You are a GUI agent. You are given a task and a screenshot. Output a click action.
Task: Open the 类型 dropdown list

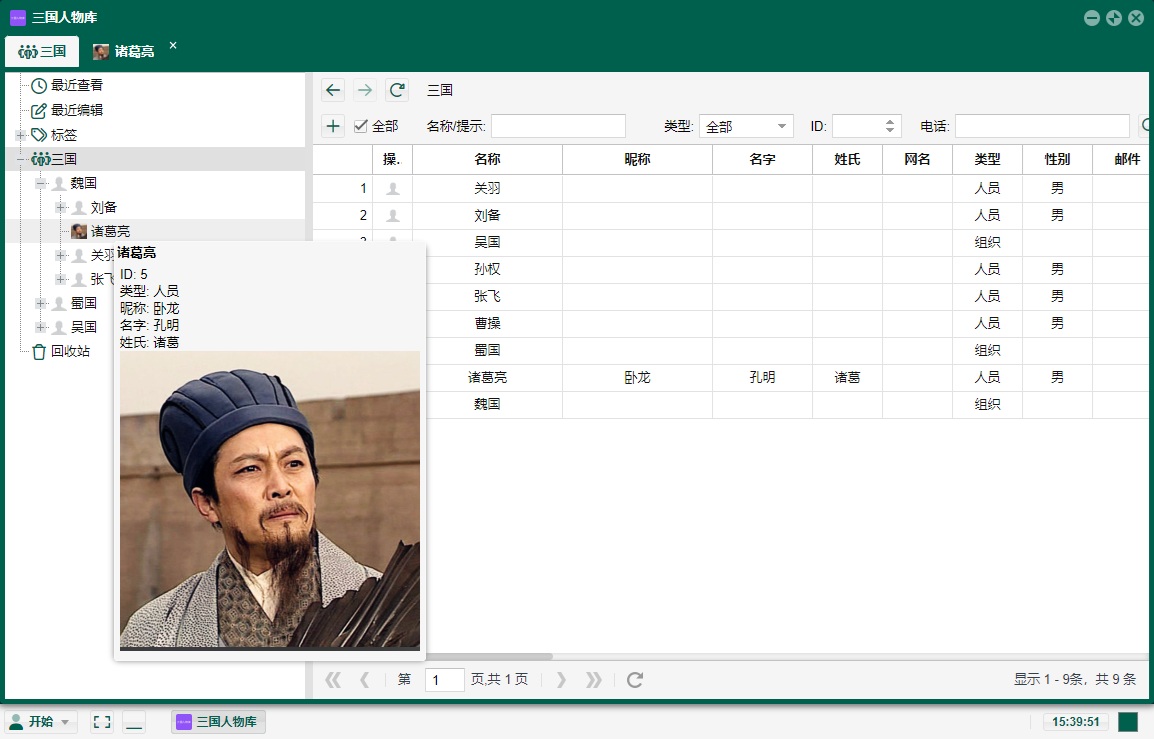(x=745, y=126)
